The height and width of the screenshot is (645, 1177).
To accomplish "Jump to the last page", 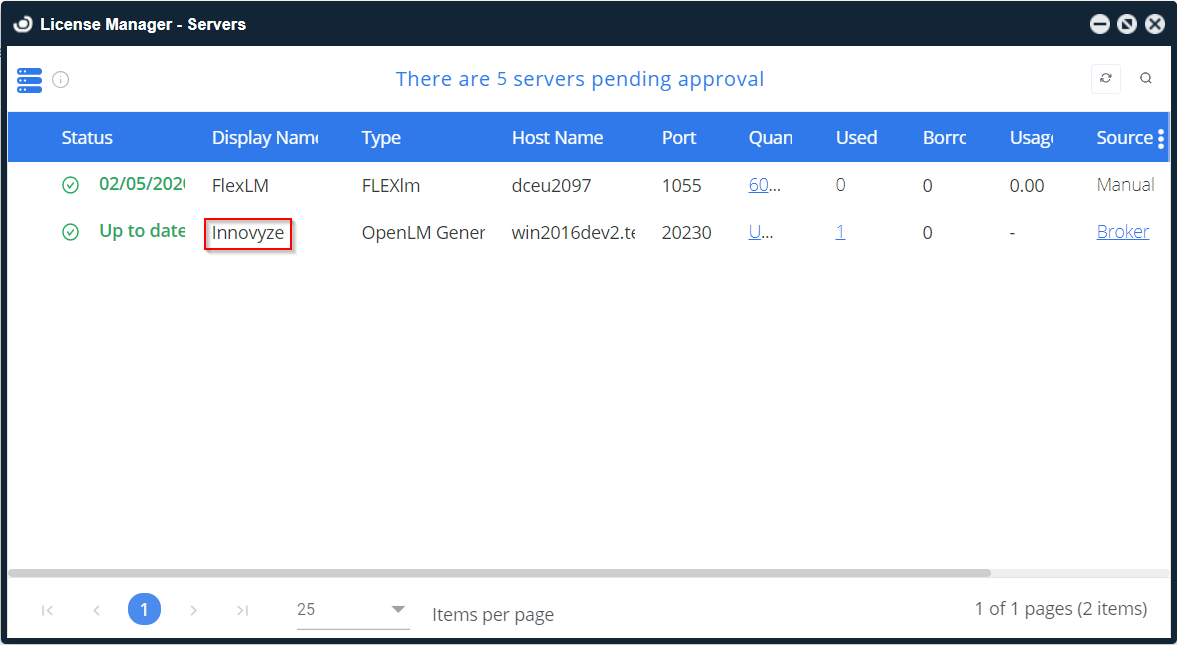I will pos(242,609).
